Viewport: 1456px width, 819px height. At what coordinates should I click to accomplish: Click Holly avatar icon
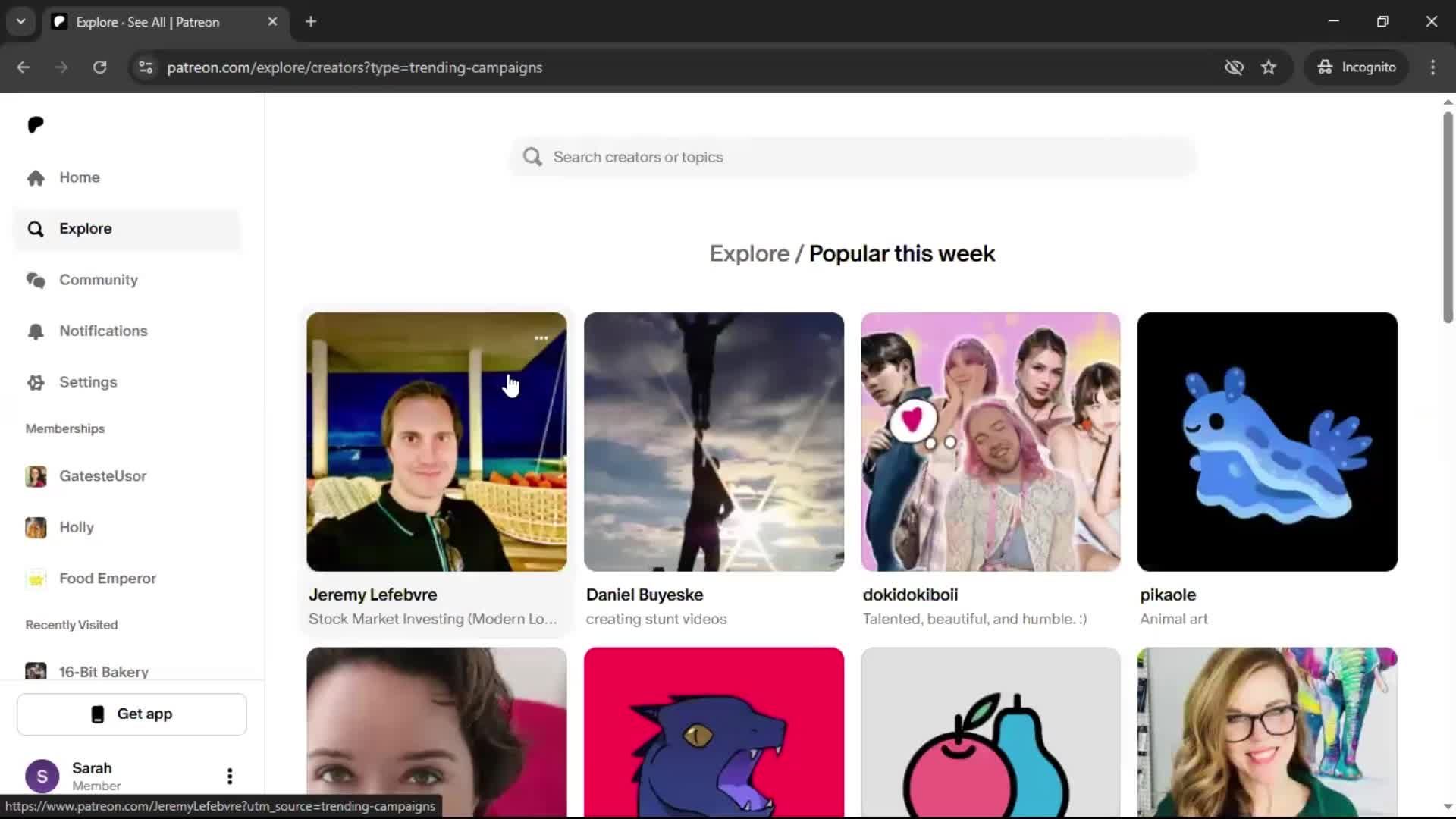36,527
